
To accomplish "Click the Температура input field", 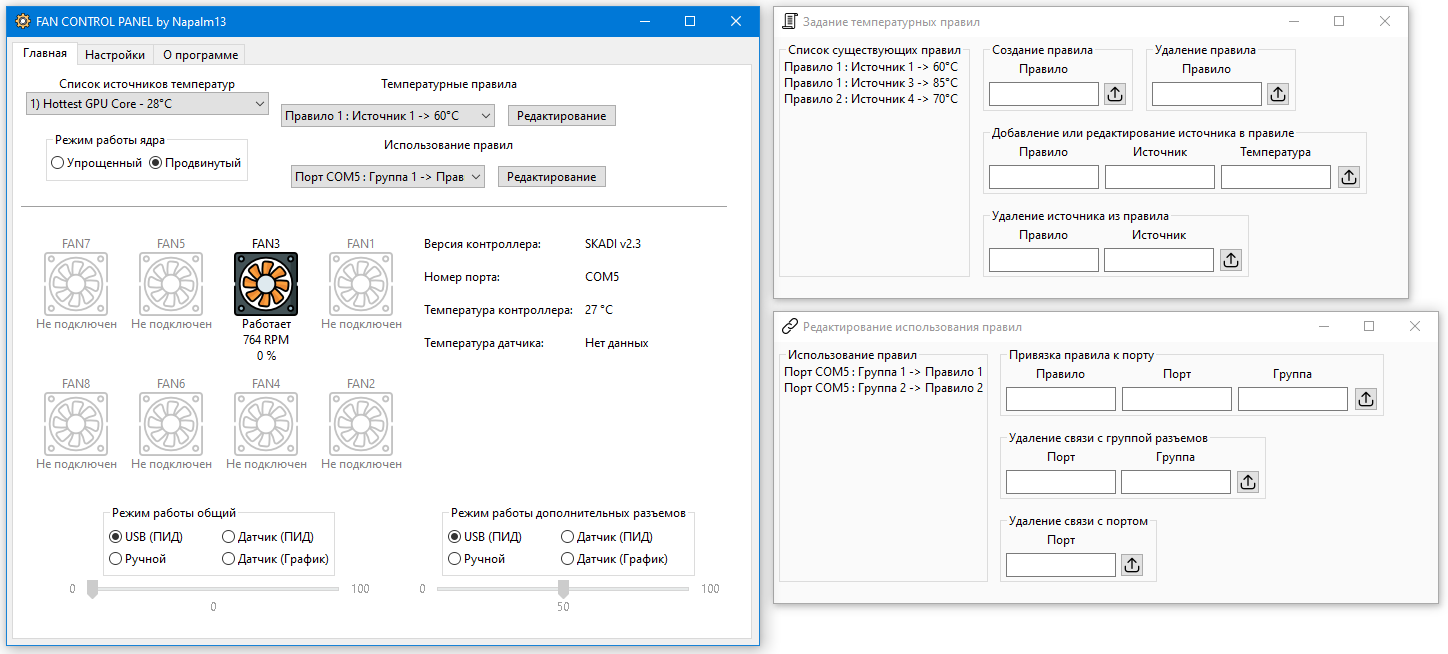I will (1276, 177).
